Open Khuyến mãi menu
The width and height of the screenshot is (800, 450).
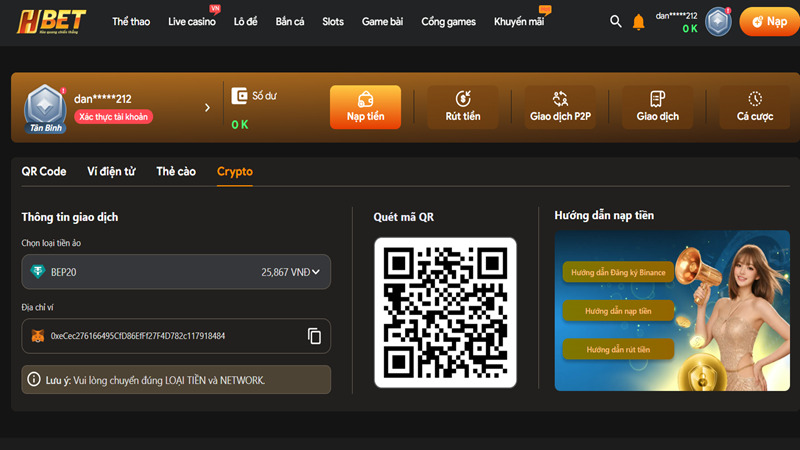click(x=519, y=21)
